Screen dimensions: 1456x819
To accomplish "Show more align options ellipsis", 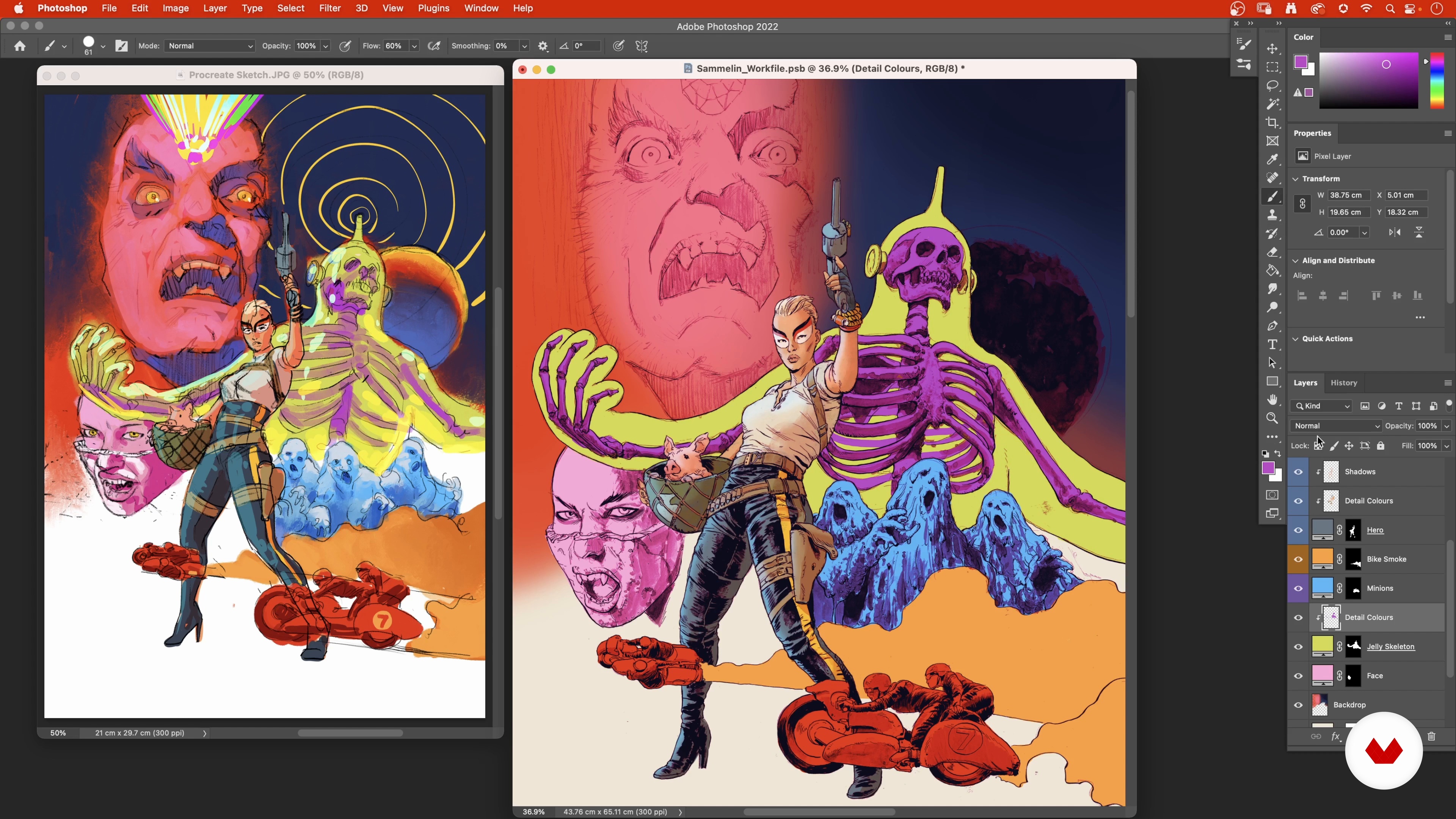I will (x=1420, y=318).
